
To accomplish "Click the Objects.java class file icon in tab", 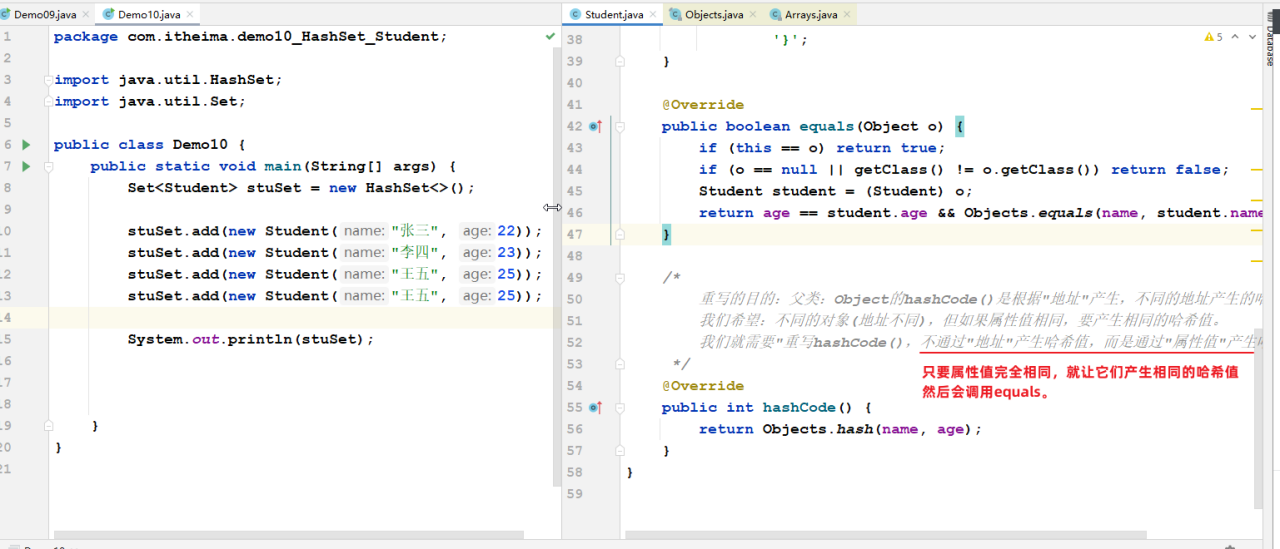I will pos(676,15).
